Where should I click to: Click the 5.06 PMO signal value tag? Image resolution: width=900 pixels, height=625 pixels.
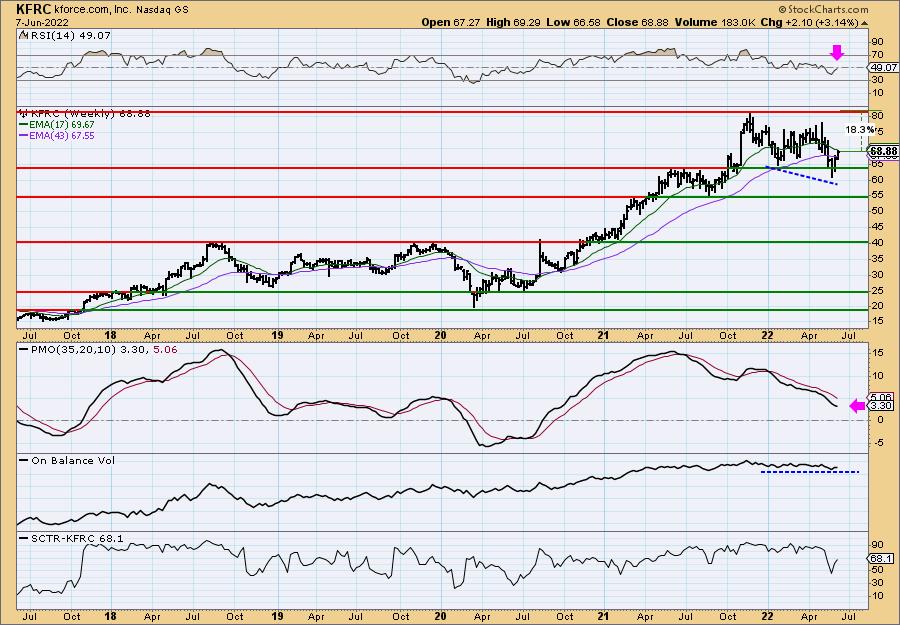[882, 397]
